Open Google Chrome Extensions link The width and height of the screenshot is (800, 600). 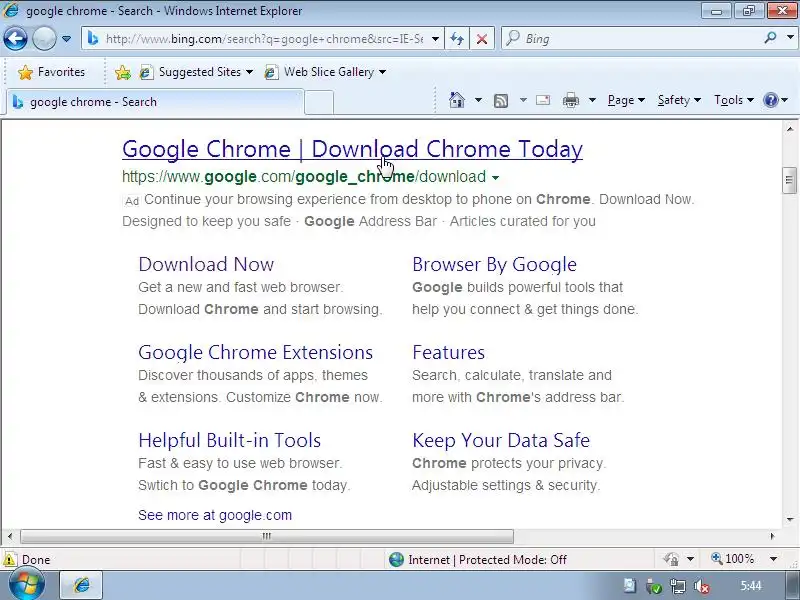coord(256,353)
